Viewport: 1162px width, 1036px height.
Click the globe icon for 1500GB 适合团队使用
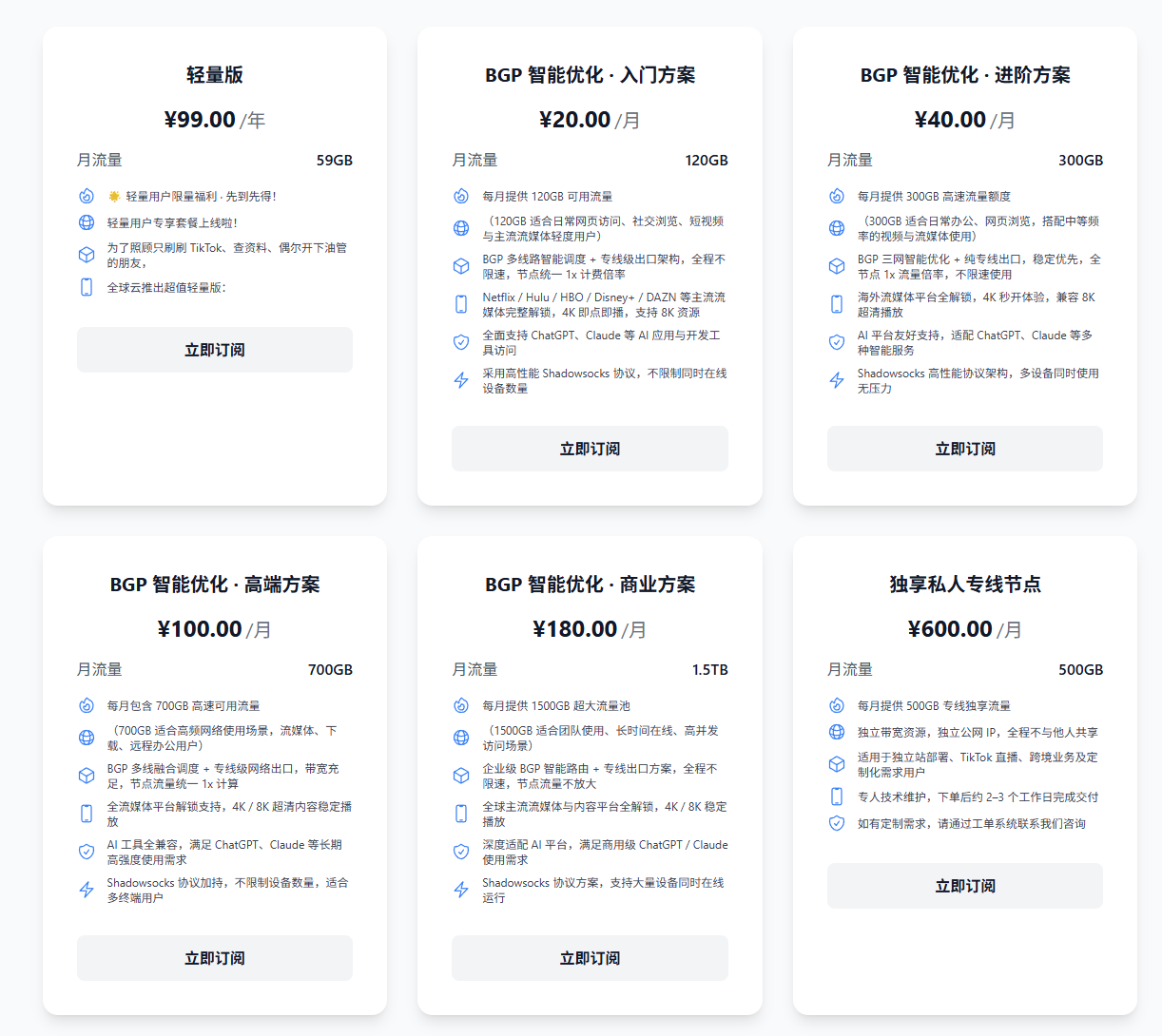click(x=461, y=736)
